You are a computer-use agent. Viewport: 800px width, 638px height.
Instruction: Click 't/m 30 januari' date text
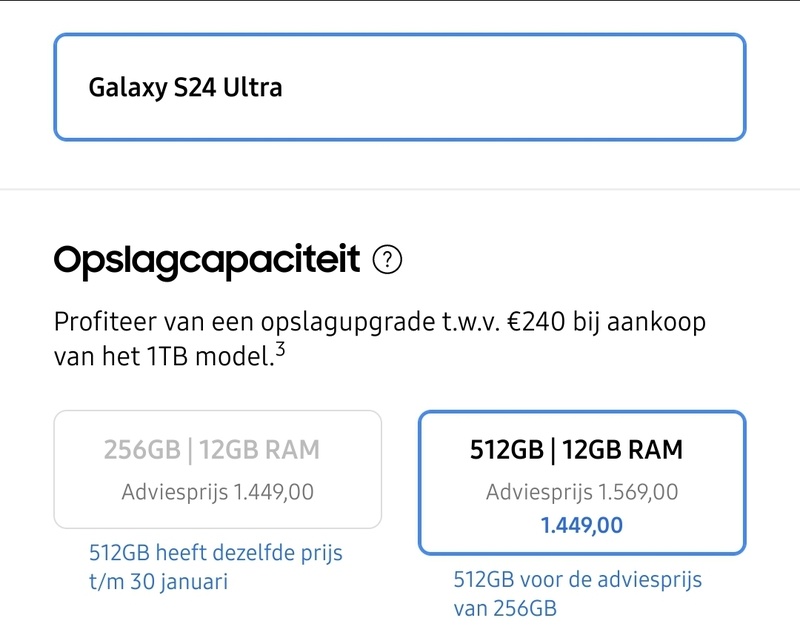158,580
